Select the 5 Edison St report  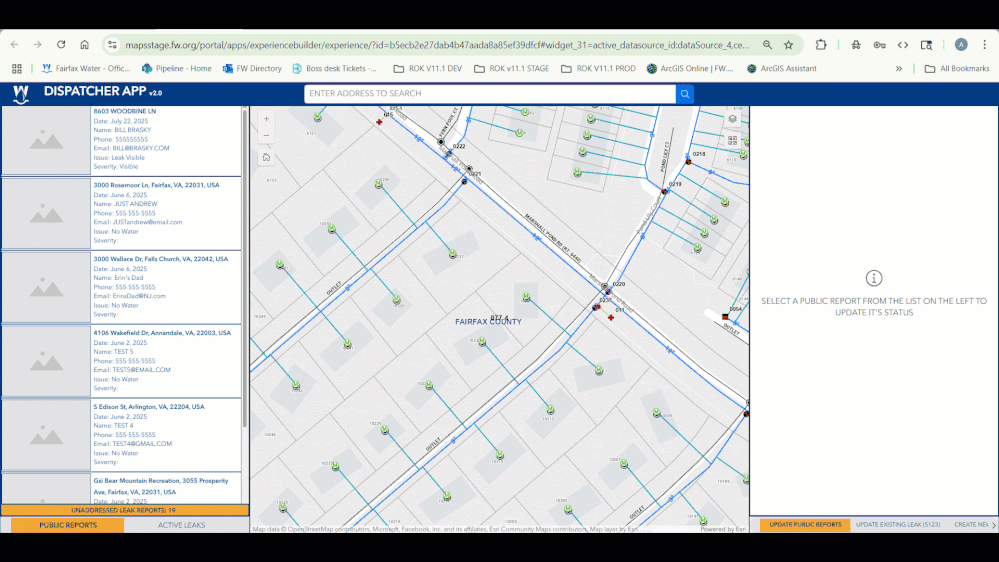click(x=121, y=435)
